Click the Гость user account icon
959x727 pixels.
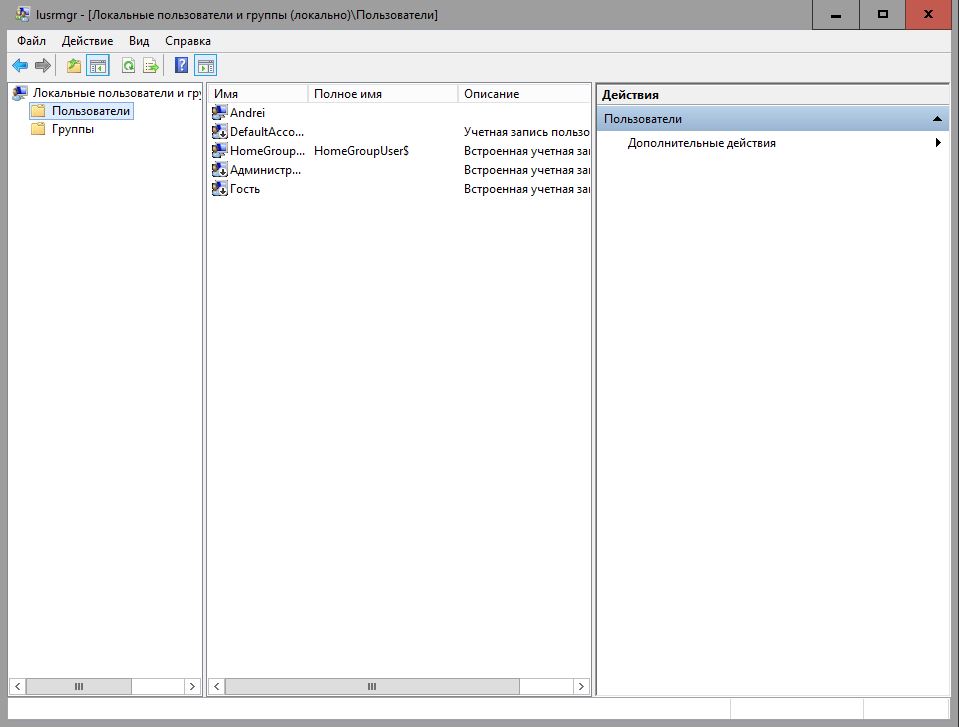[219, 188]
